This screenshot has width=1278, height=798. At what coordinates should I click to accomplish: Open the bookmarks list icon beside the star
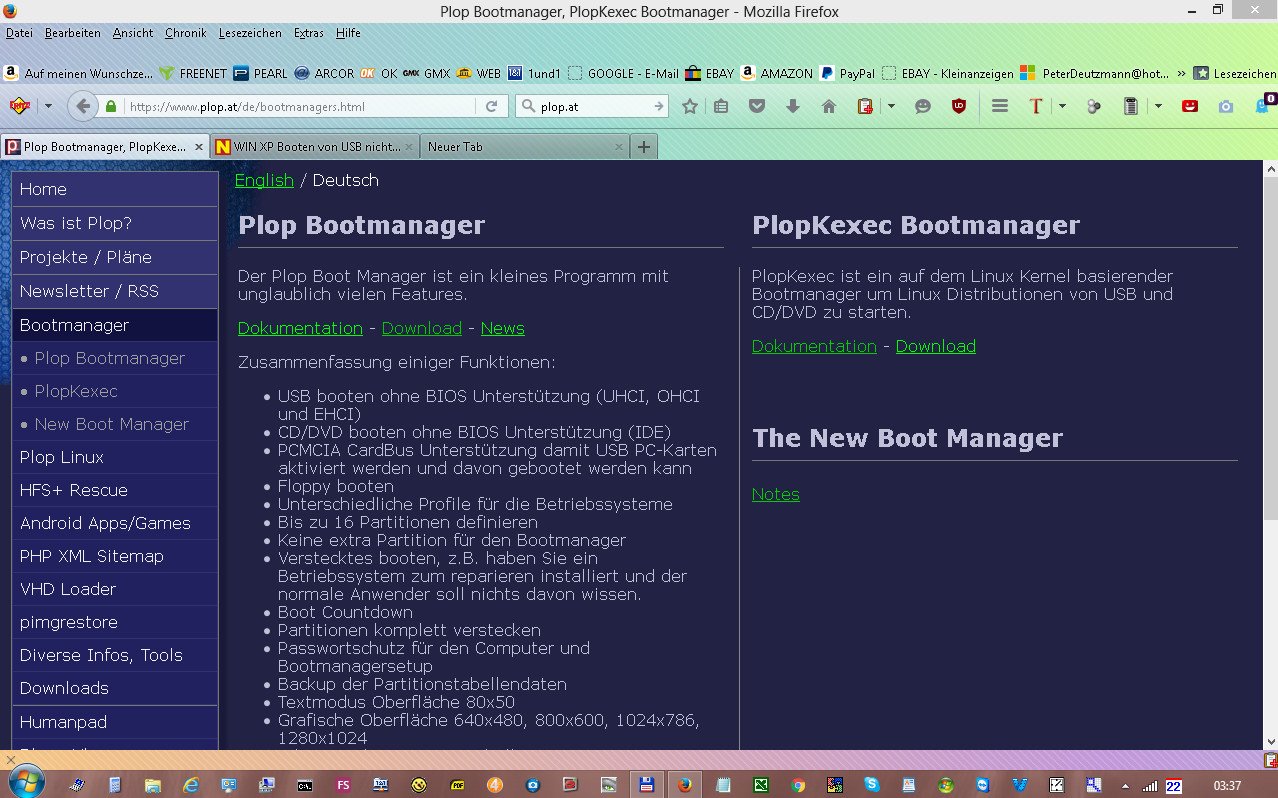click(x=721, y=106)
